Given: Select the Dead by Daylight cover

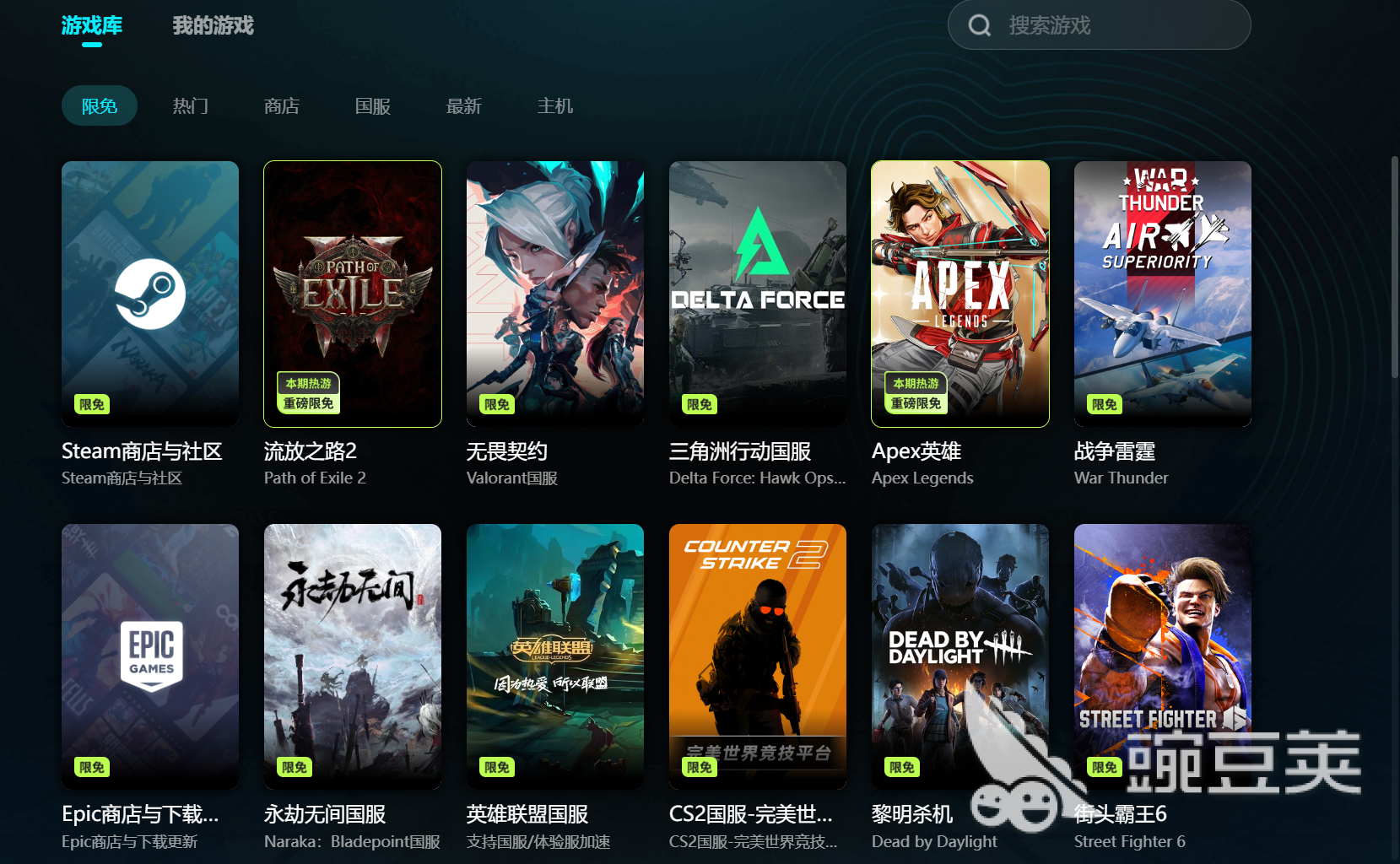Looking at the screenshot, I should coord(960,656).
